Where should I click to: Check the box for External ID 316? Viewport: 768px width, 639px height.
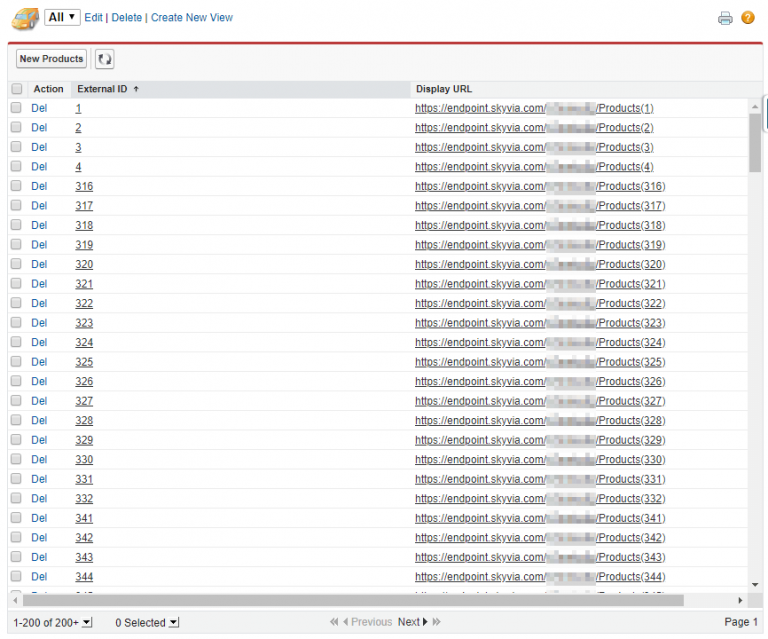(x=16, y=186)
